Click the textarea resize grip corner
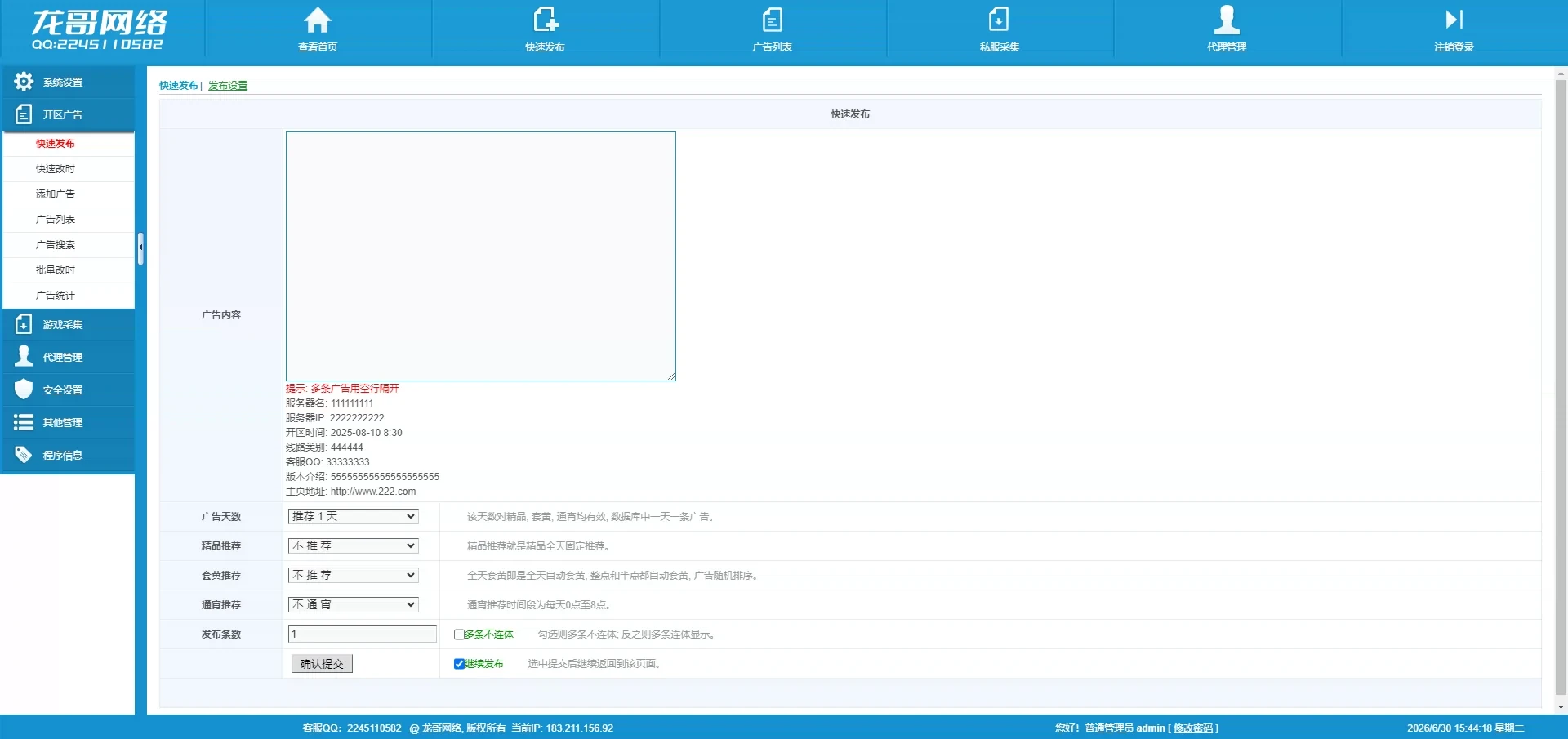Viewport: 1568px width, 739px height. click(670, 376)
